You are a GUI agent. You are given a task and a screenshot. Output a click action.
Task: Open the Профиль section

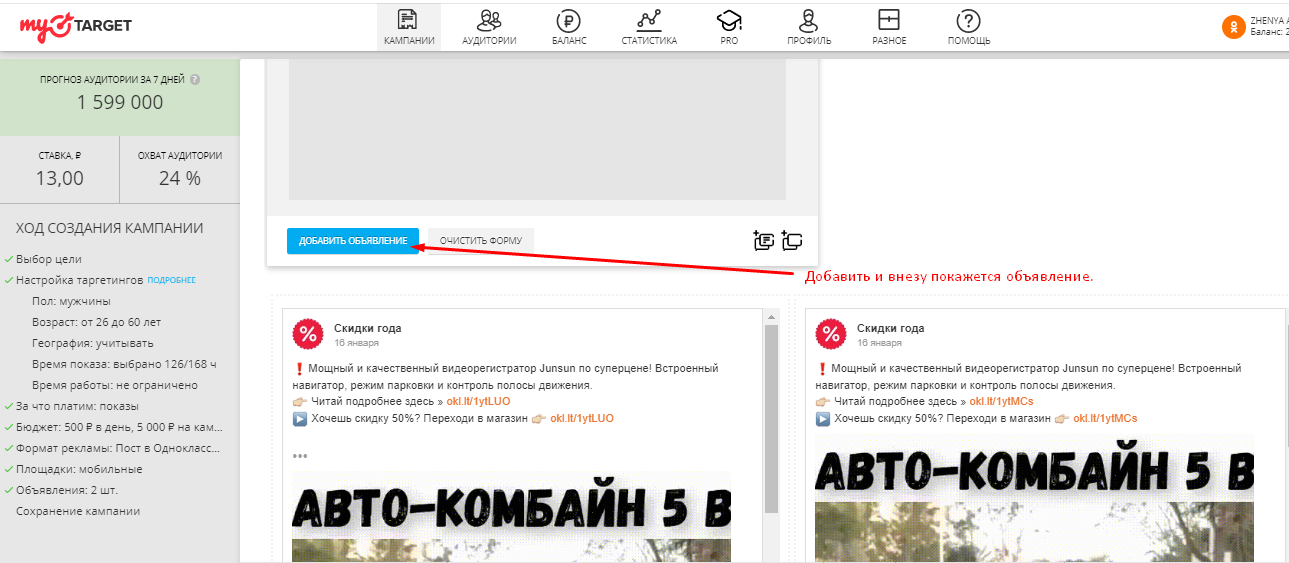[x=809, y=27]
